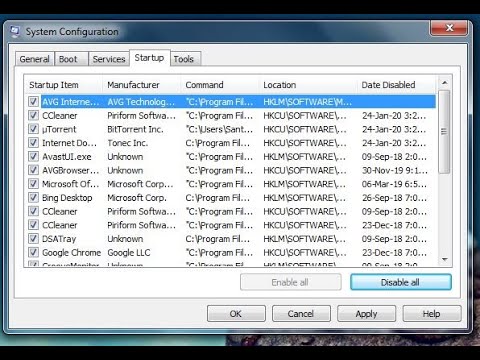This screenshot has width=480, height=360.
Task: Click scroll down arrow of startup list
Action: [444, 259]
